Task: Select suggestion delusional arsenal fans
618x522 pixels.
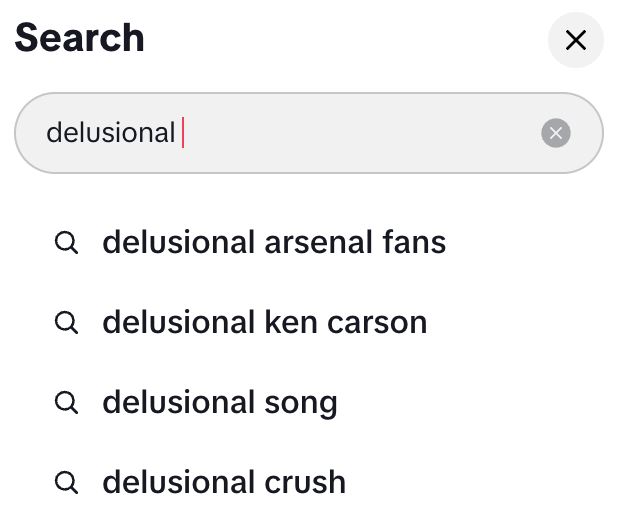Action: click(x=273, y=242)
